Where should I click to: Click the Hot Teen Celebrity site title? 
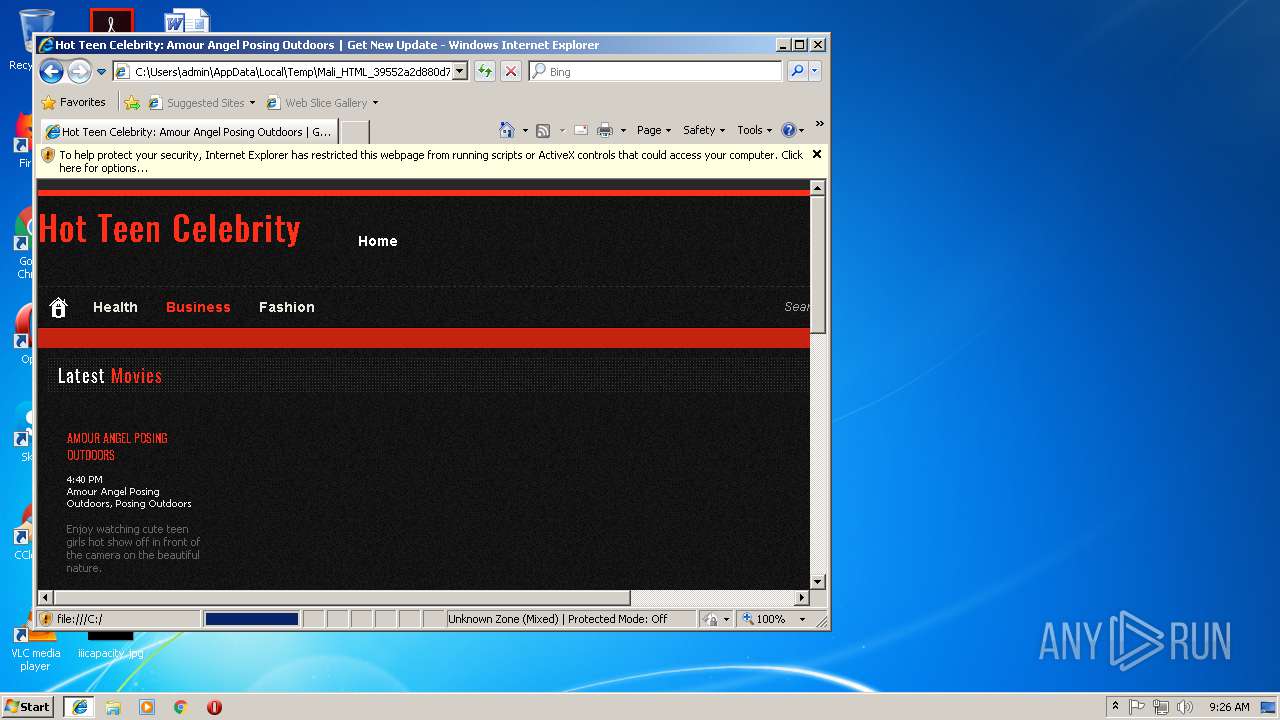click(169, 229)
